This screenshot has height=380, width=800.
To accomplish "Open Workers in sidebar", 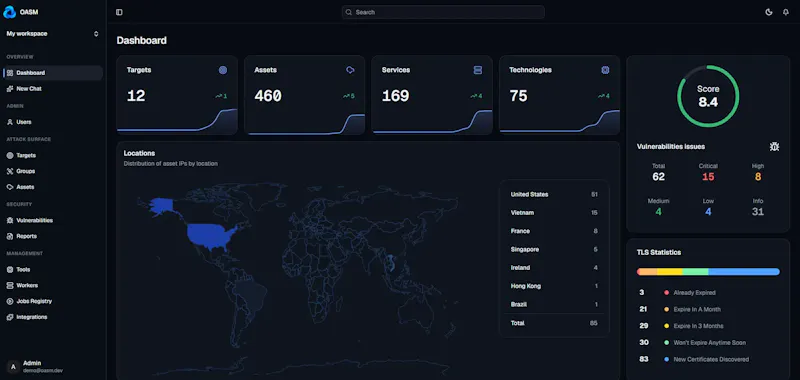I will tap(53, 285).
